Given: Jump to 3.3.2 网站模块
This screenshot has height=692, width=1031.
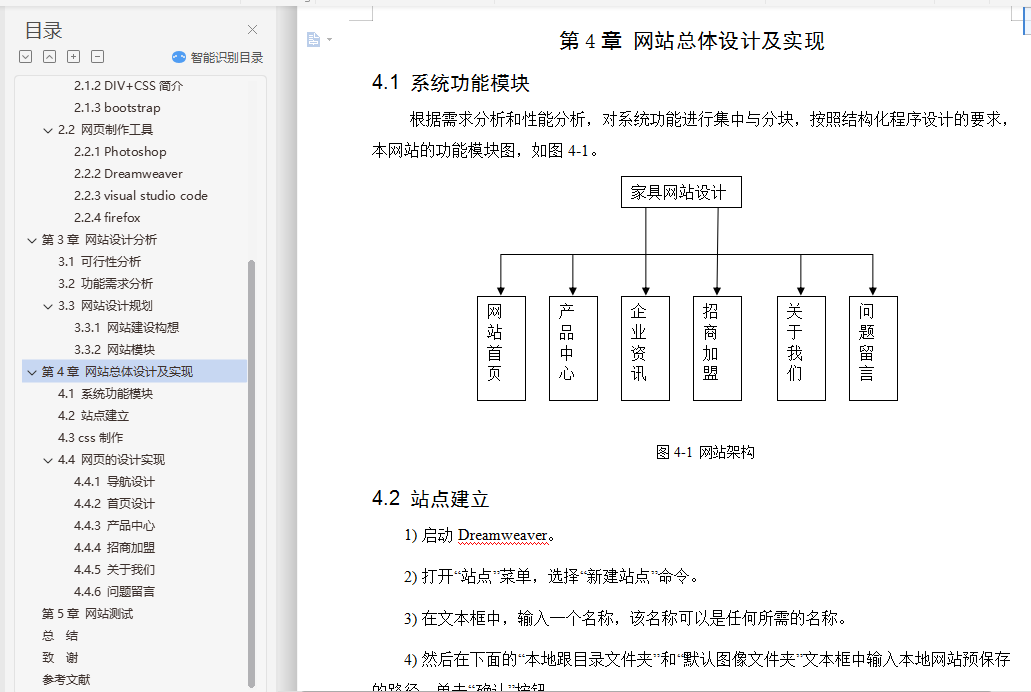Looking at the screenshot, I should click(114, 349).
